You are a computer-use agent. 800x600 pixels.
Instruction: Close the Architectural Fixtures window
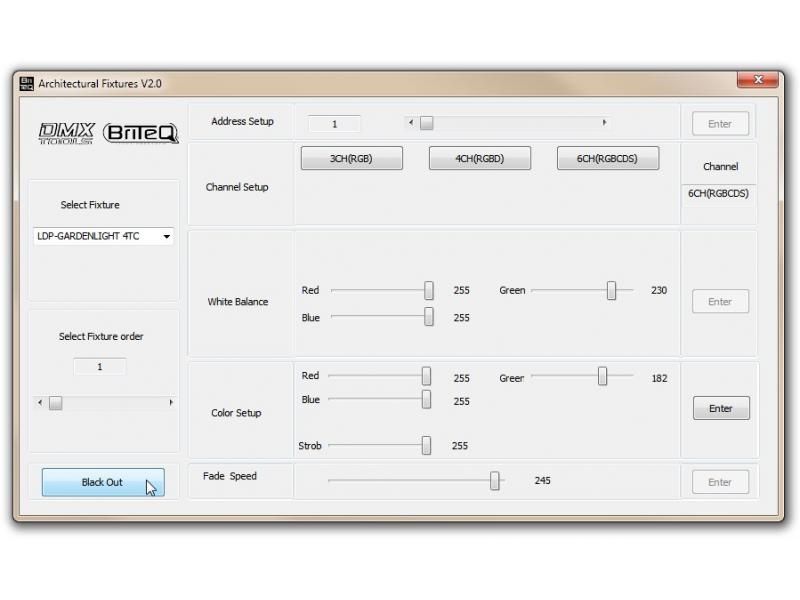758,80
